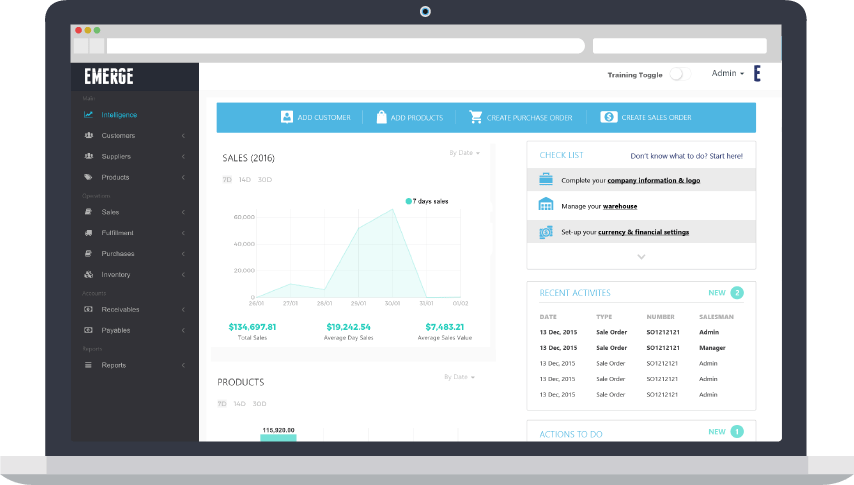This screenshot has height=485, width=854.
Task: Click the Add Products bag icon
Action: 381,117
